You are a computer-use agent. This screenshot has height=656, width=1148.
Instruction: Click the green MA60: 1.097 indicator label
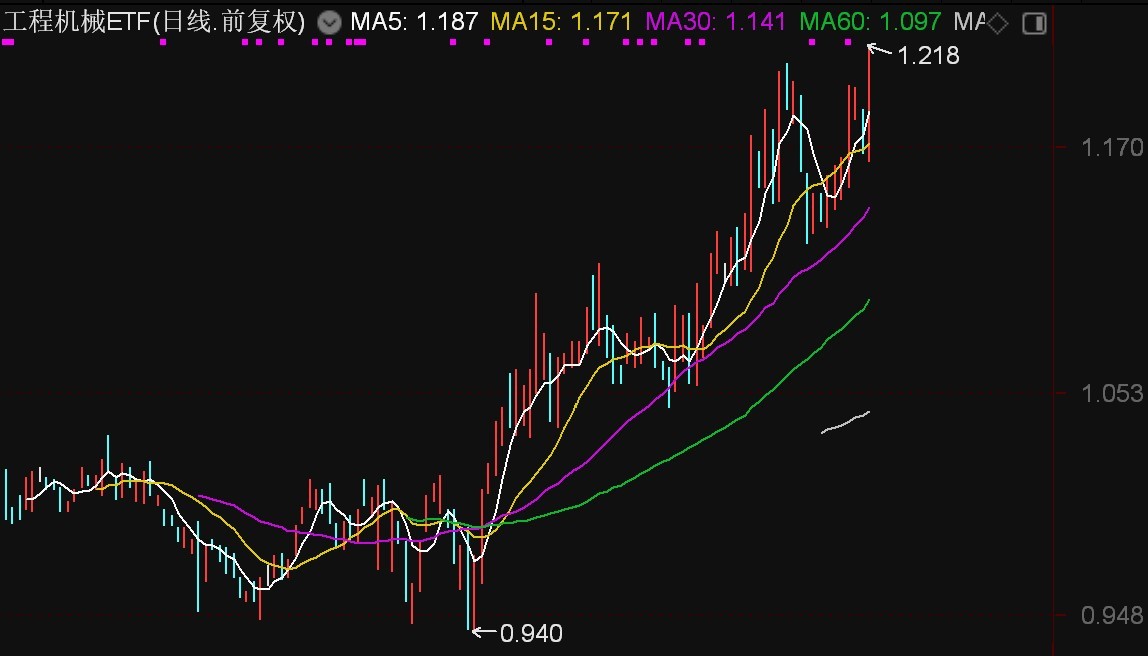click(x=871, y=22)
